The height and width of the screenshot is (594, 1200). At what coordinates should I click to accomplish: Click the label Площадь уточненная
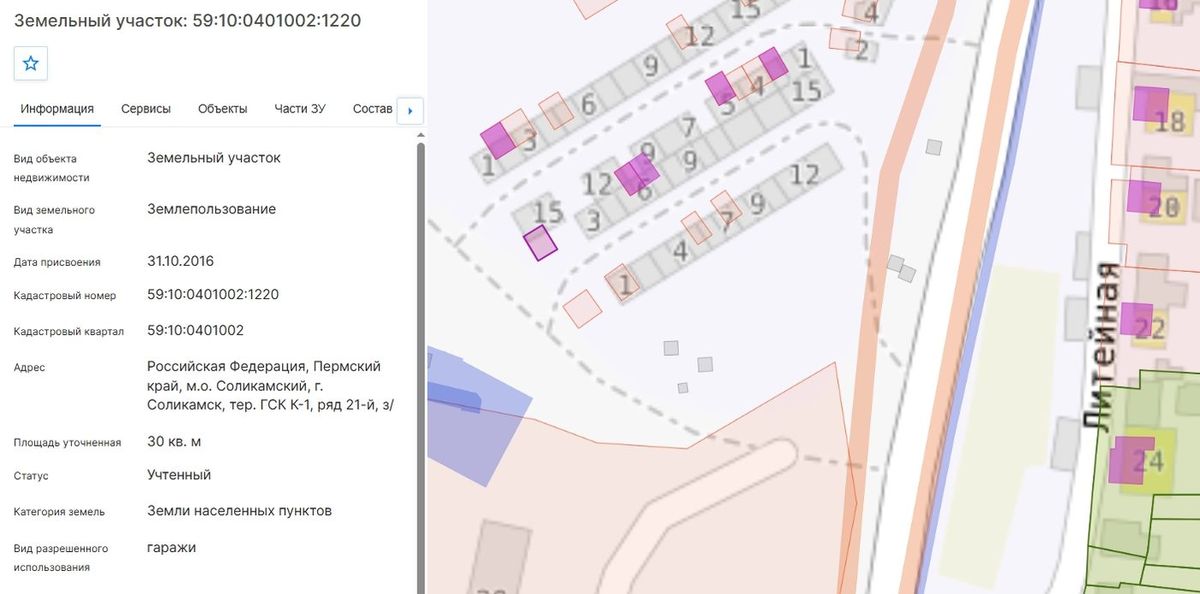point(67,442)
